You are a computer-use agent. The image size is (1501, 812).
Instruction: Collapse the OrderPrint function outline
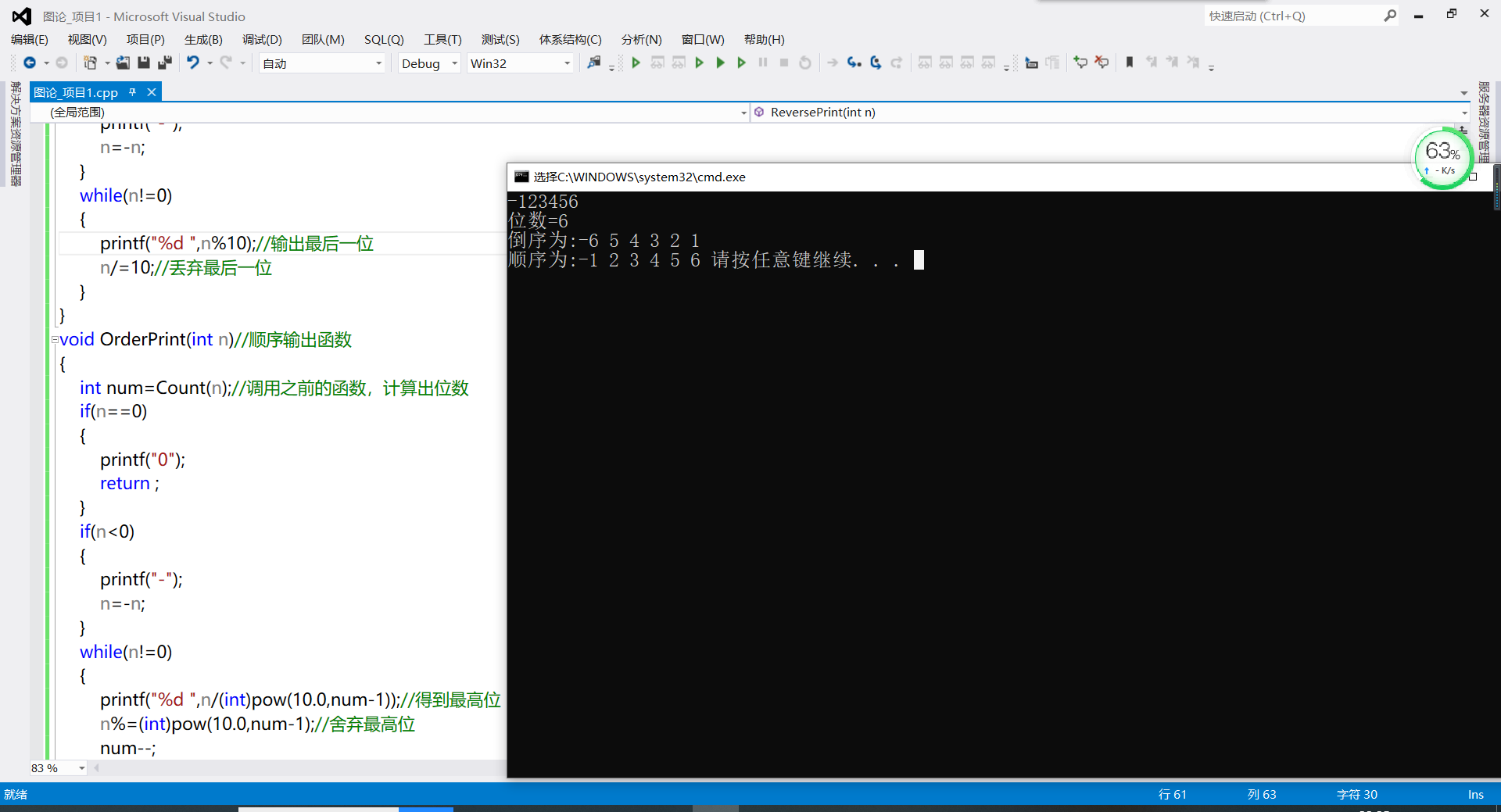[x=55, y=340]
